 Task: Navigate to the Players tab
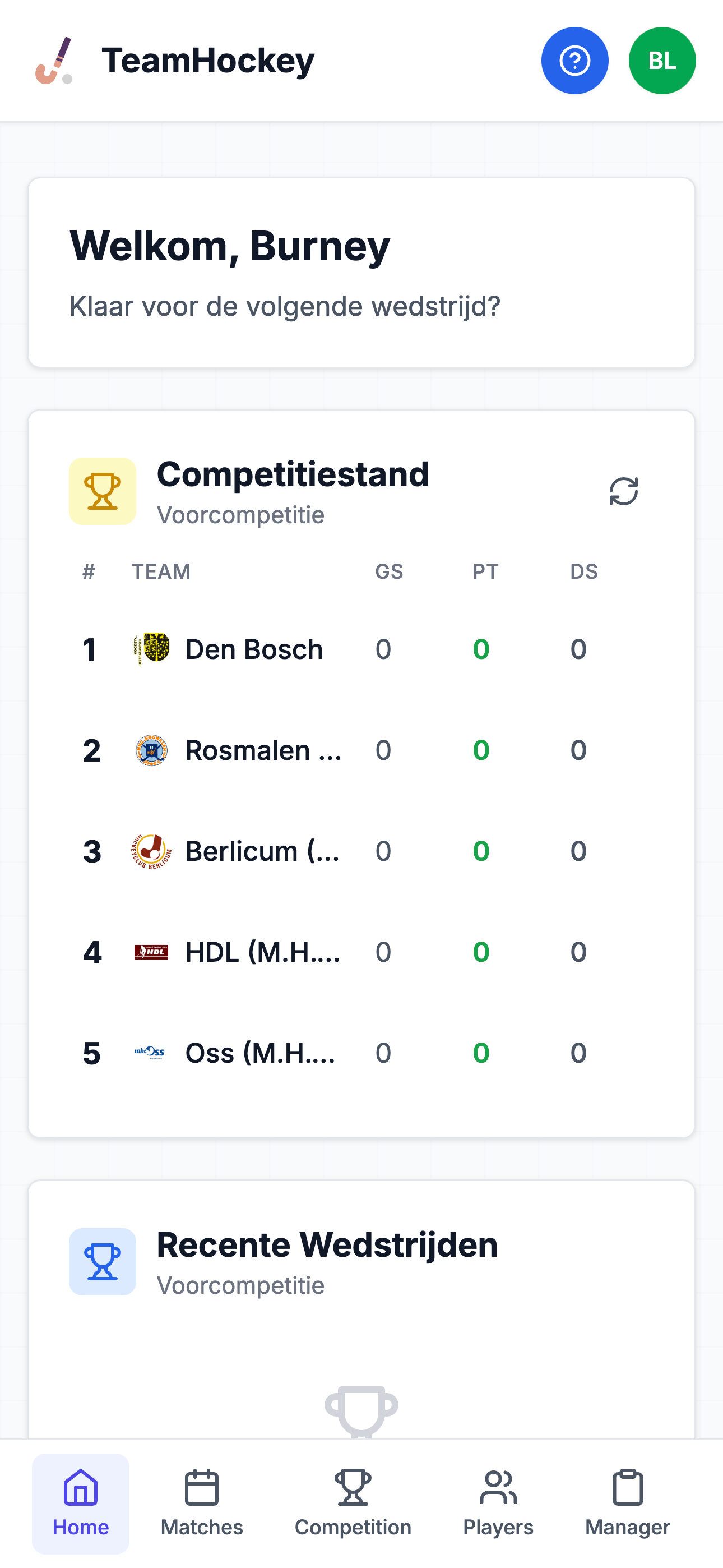[x=498, y=1504]
